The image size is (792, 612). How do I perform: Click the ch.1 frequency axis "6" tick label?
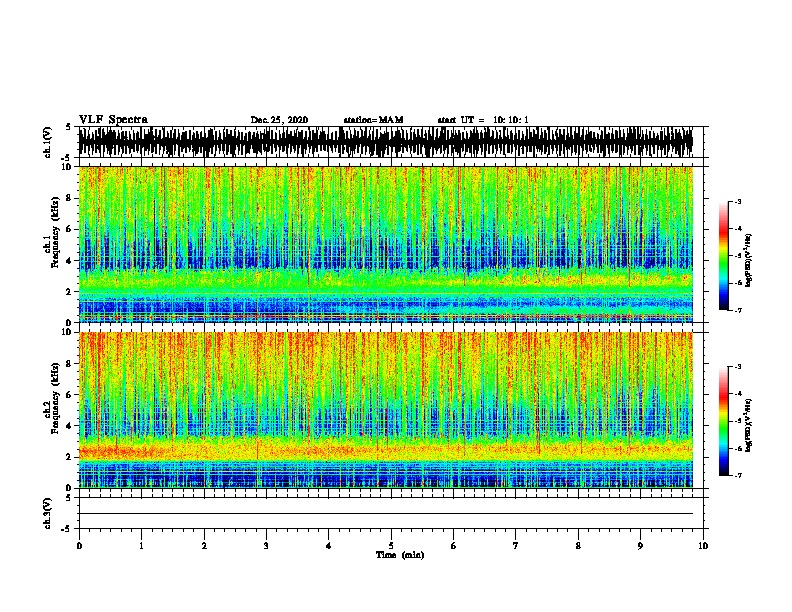(x=70, y=229)
